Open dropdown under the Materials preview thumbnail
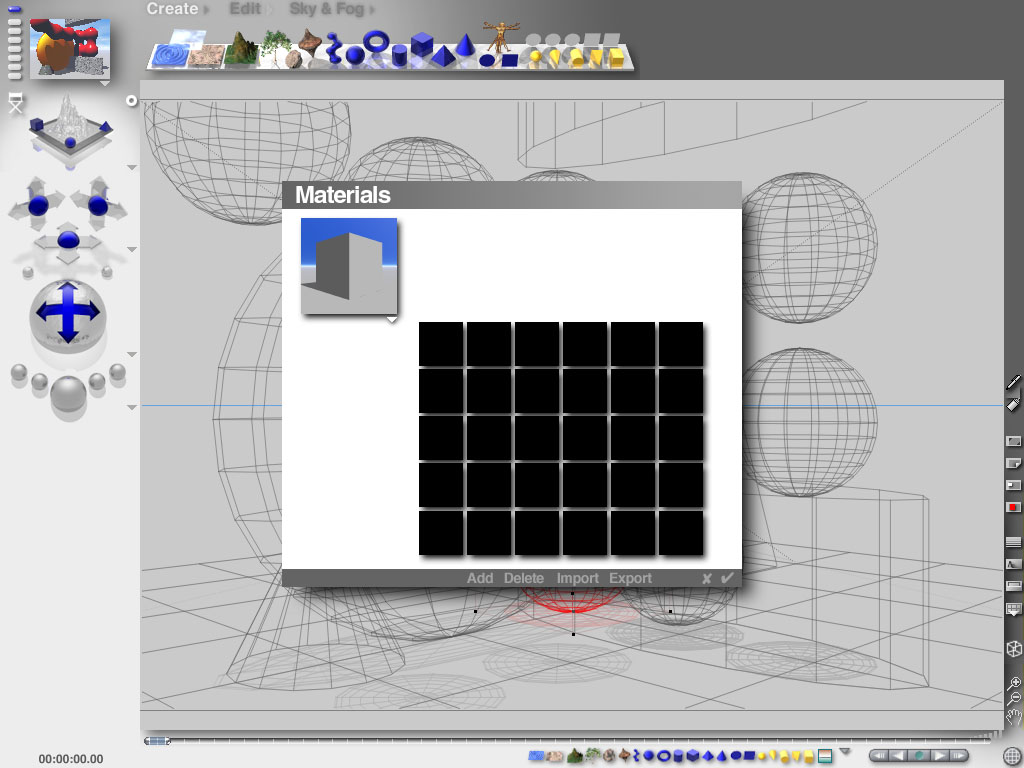 point(391,320)
